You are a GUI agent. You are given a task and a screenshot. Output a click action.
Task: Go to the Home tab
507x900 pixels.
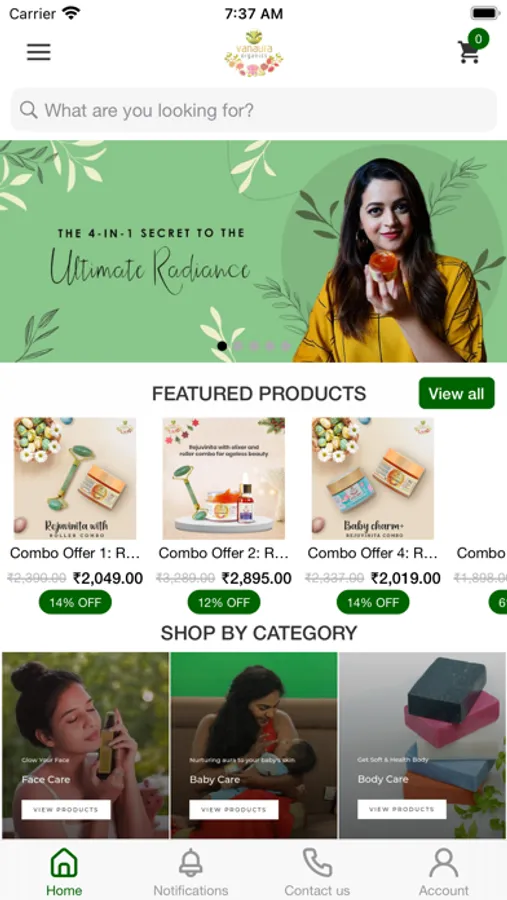(64, 871)
